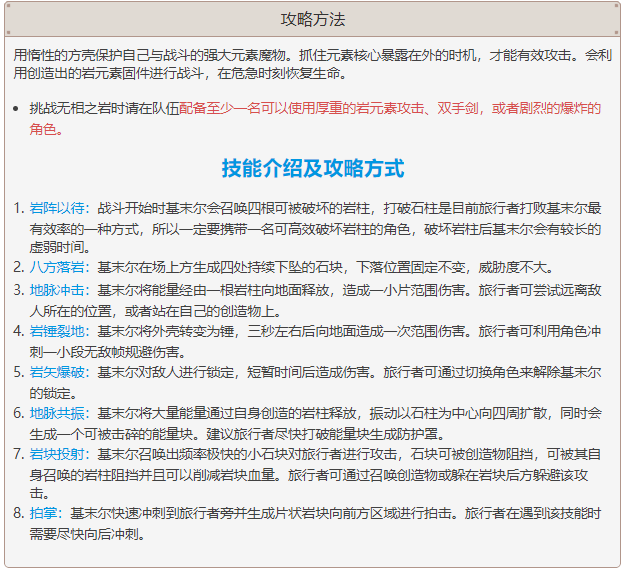This screenshot has width=624, height=570.
Task: Click the red 角色 text on the second bullet line
Action: [44, 129]
